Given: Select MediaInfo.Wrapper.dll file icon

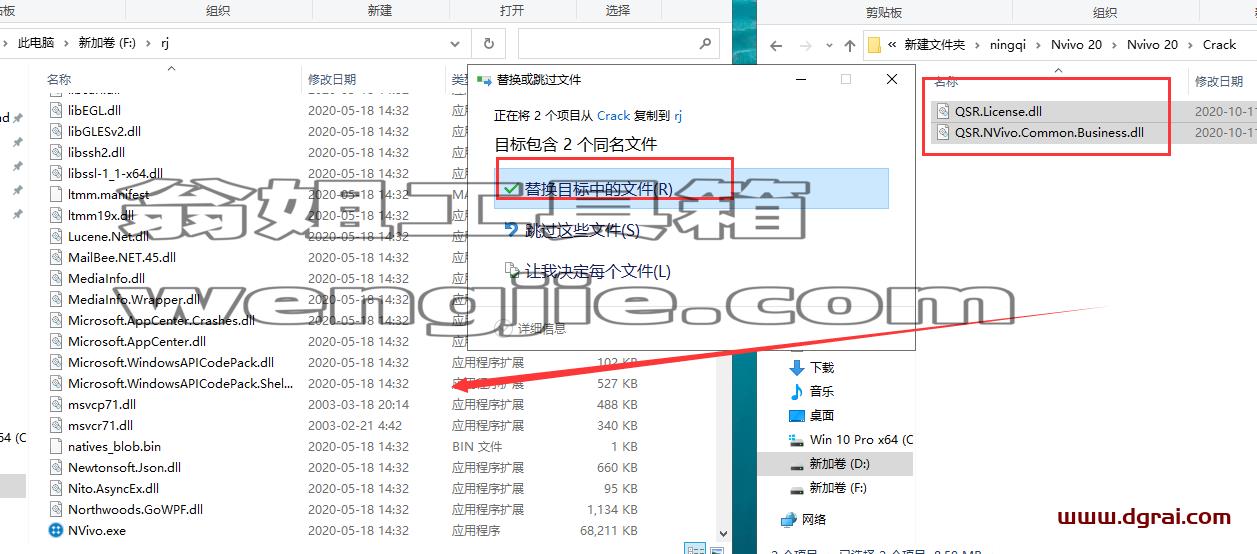Looking at the screenshot, I should click(x=58, y=299).
